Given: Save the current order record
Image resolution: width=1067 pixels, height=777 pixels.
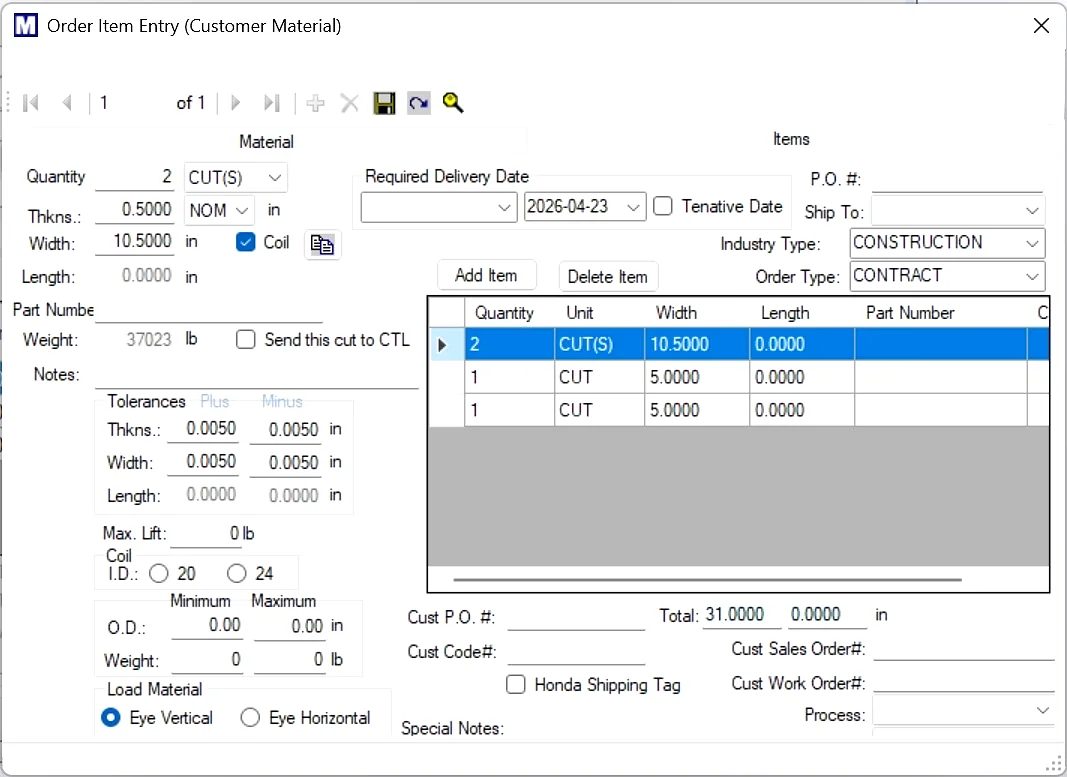Looking at the screenshot, I should (x=384, y=102).
